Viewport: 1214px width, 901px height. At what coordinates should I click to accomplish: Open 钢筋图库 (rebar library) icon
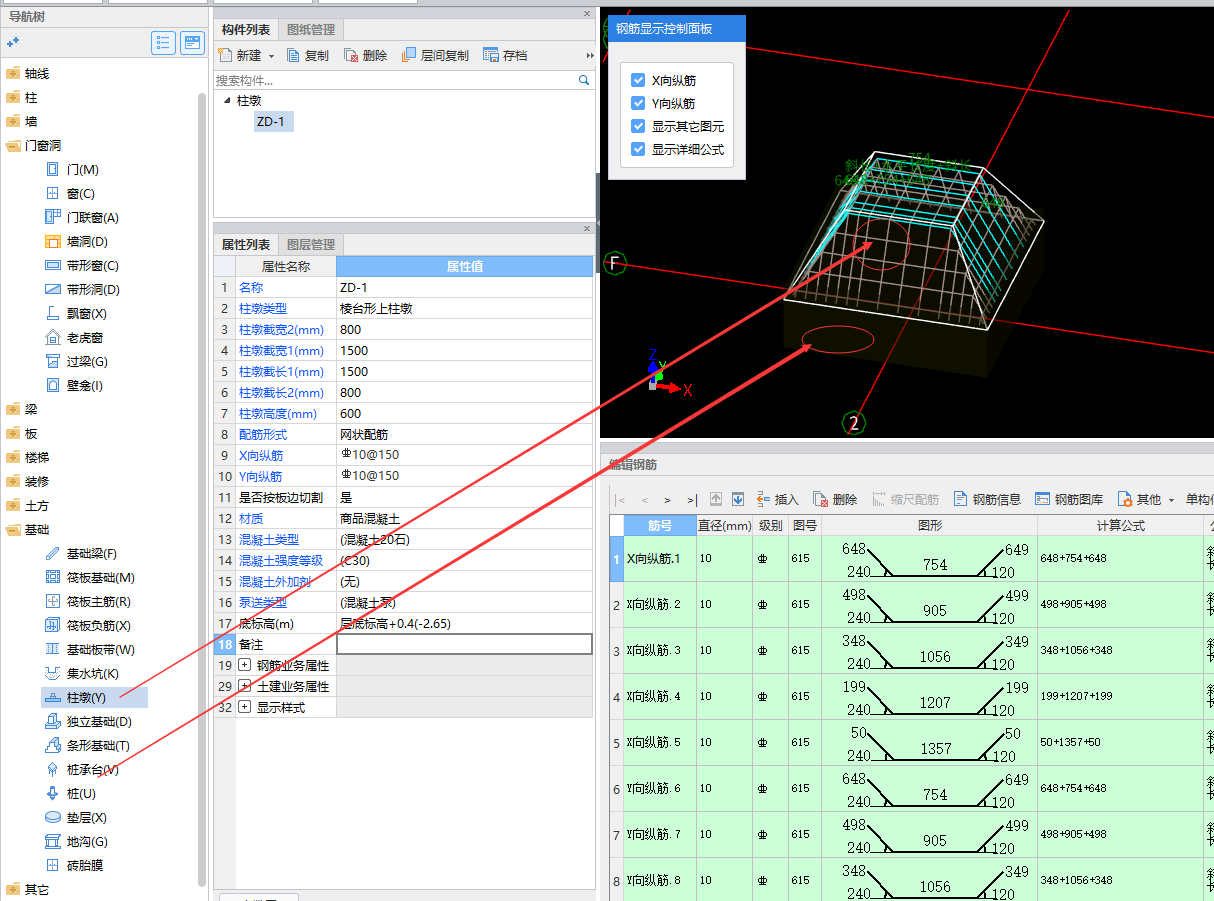tap(1043, 499)
